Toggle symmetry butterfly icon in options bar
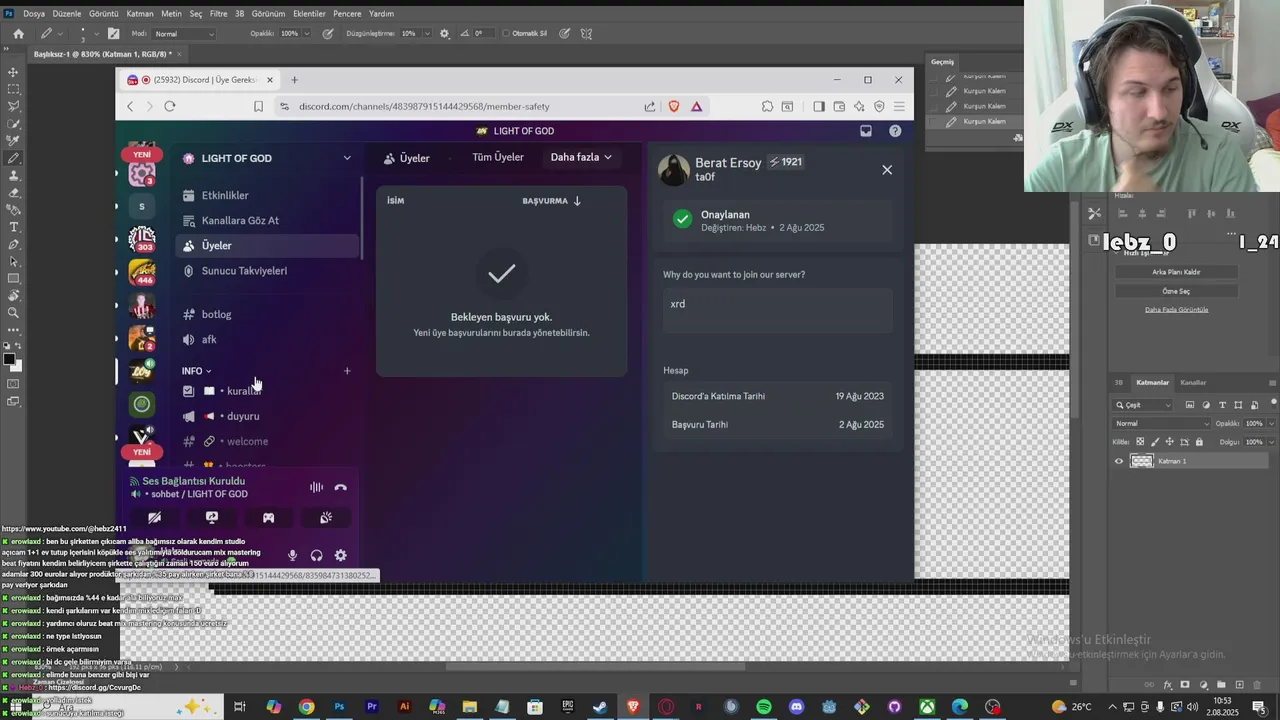The image size is (1280, 720). click(x=586, y=33)
